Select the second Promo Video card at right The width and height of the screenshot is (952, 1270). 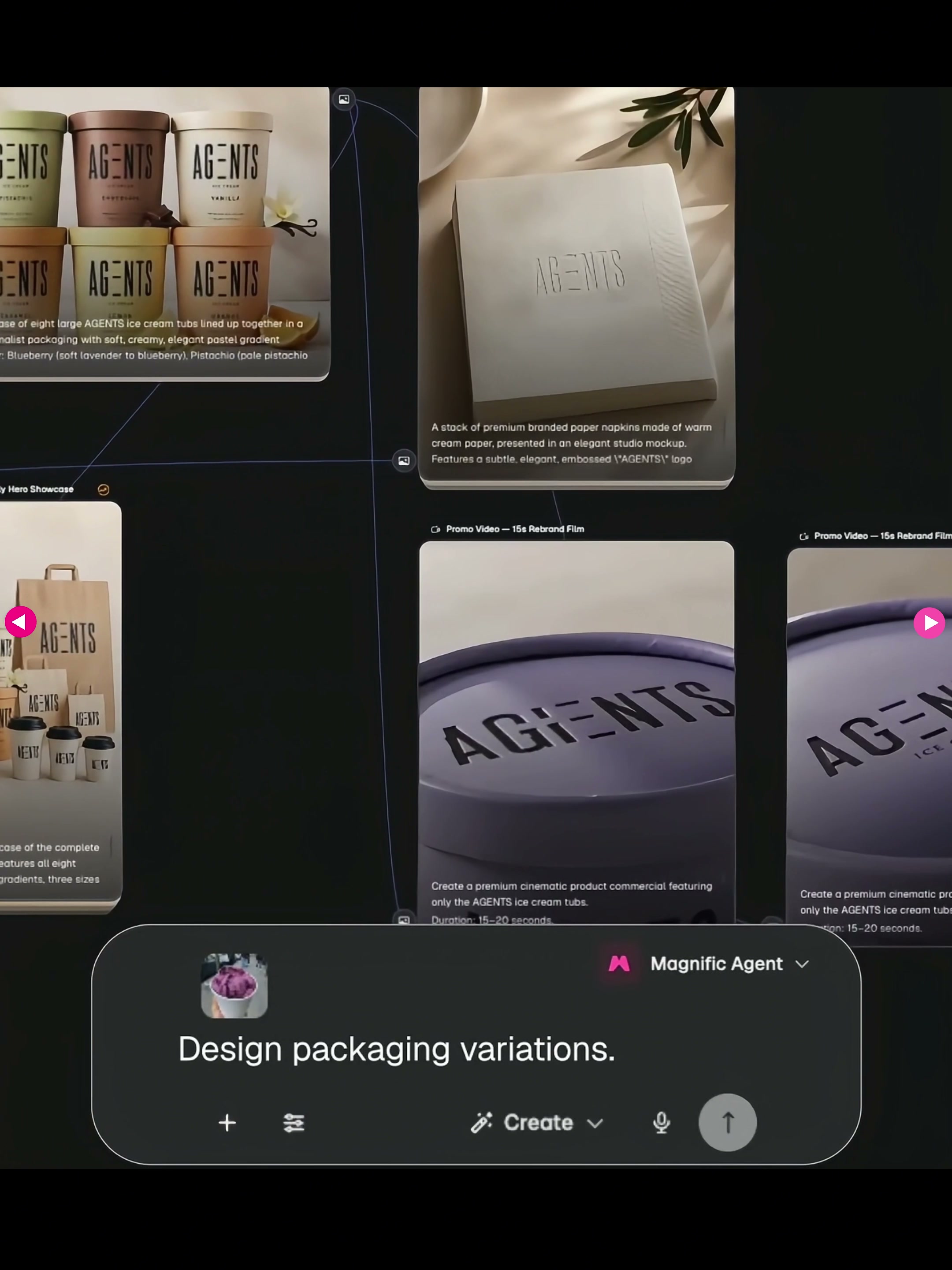coord(870,747)
